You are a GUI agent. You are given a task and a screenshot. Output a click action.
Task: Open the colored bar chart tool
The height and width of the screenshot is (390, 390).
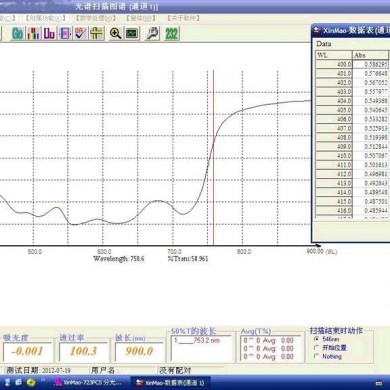click(x=33, y=33)
